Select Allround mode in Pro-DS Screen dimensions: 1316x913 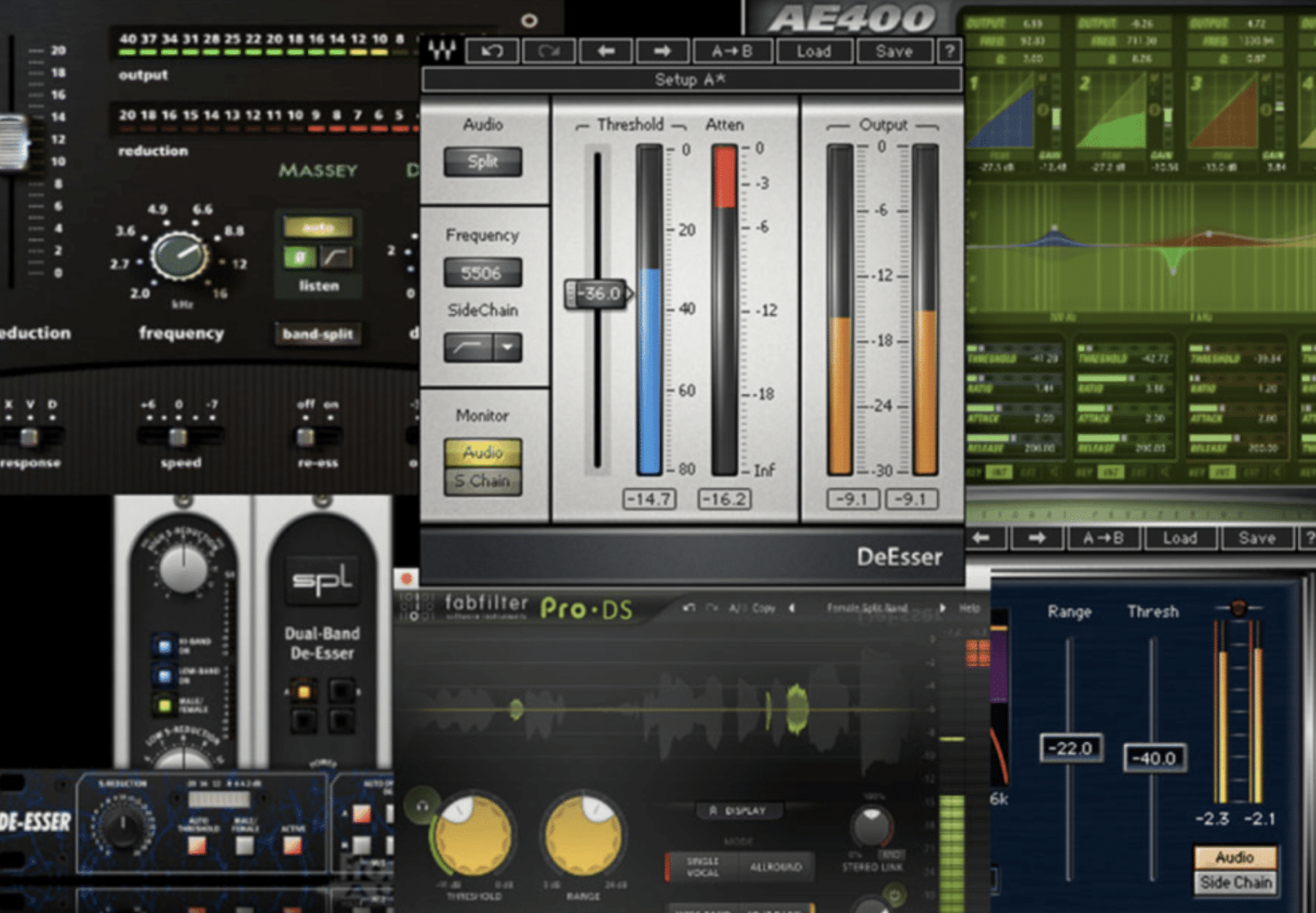point(776,867)
